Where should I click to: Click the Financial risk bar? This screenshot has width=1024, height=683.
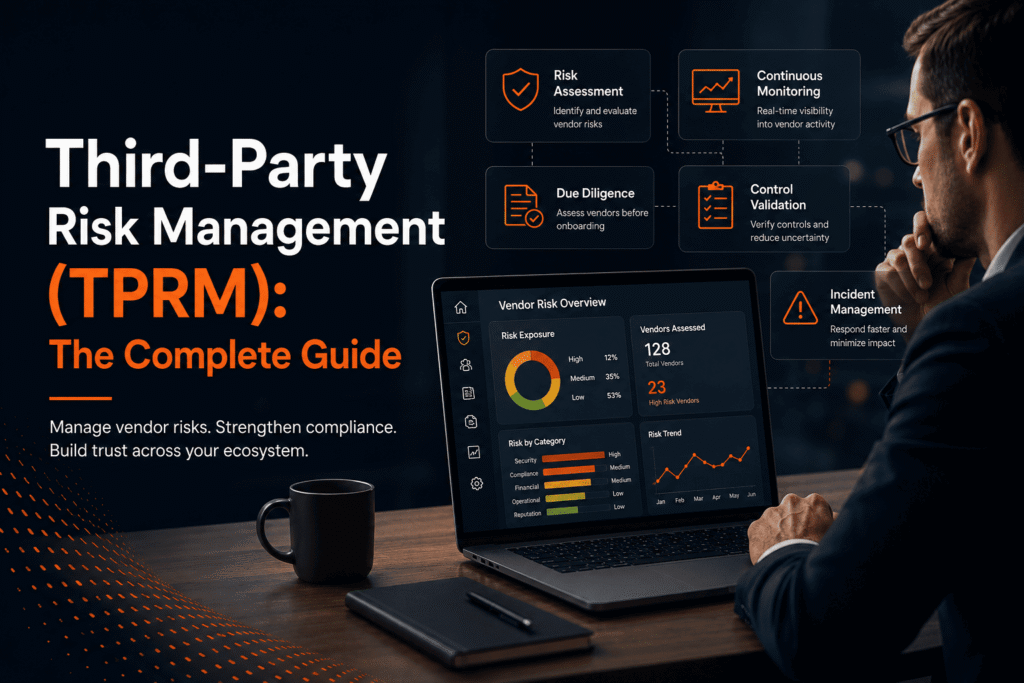(568, 484)
